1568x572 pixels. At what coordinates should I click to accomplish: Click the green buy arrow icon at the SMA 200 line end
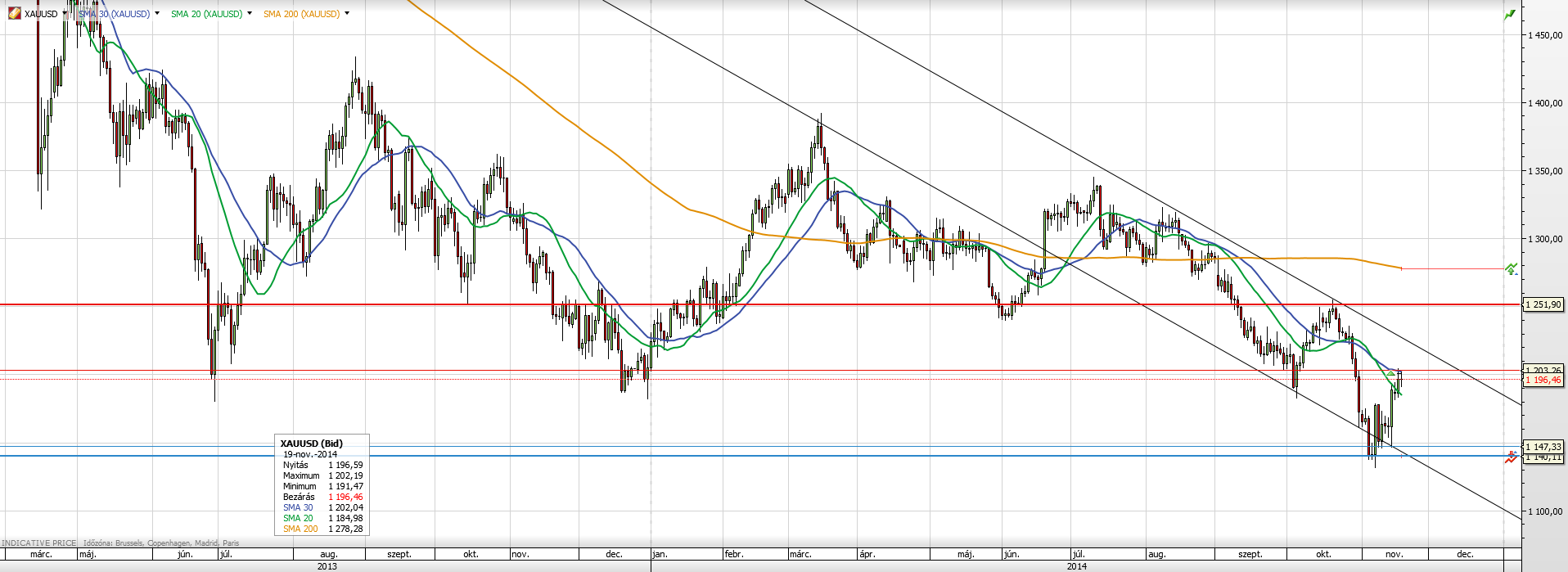click(x=1511, y=268)
